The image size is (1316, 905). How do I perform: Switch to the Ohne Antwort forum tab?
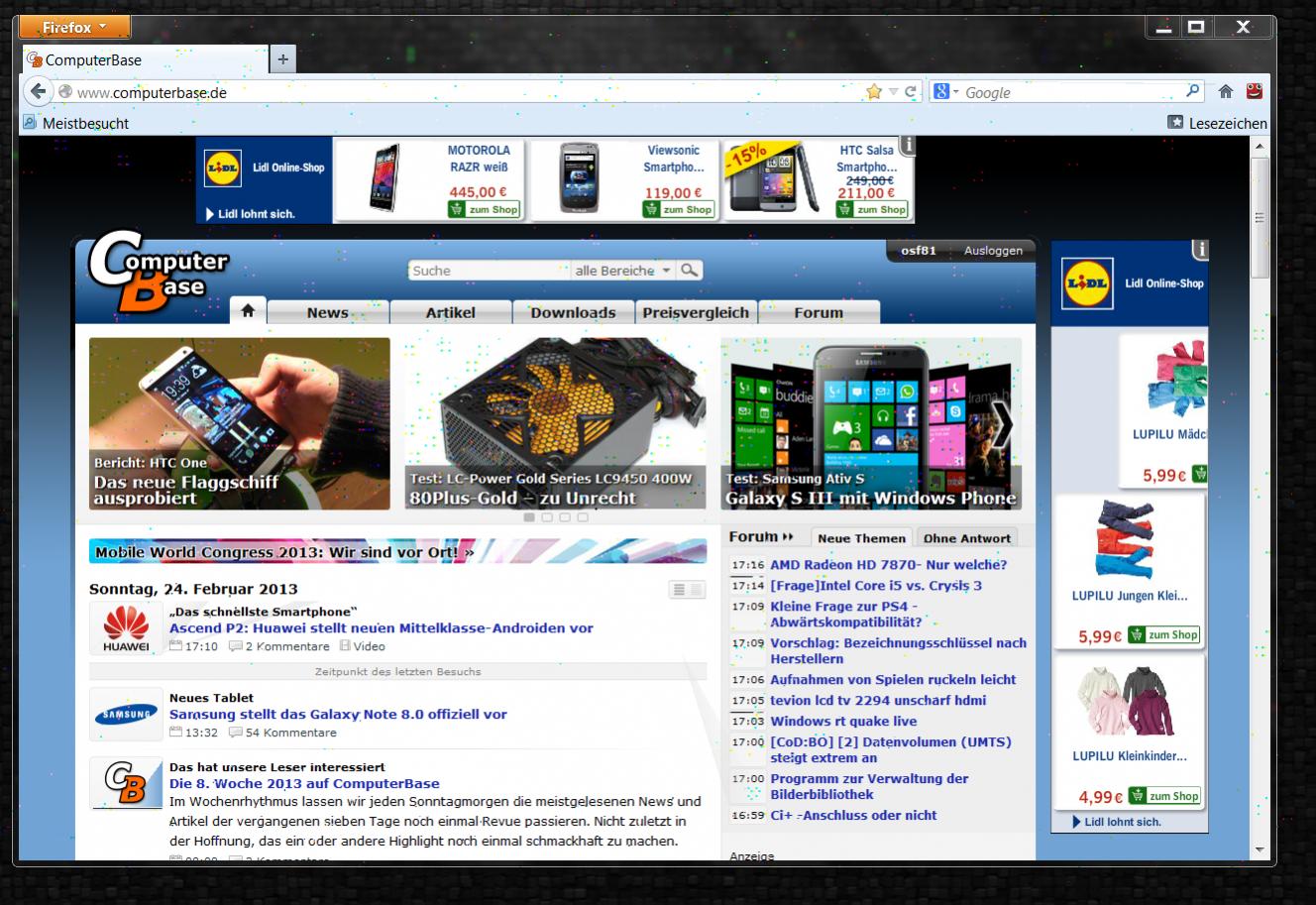(x=967, y=537)
